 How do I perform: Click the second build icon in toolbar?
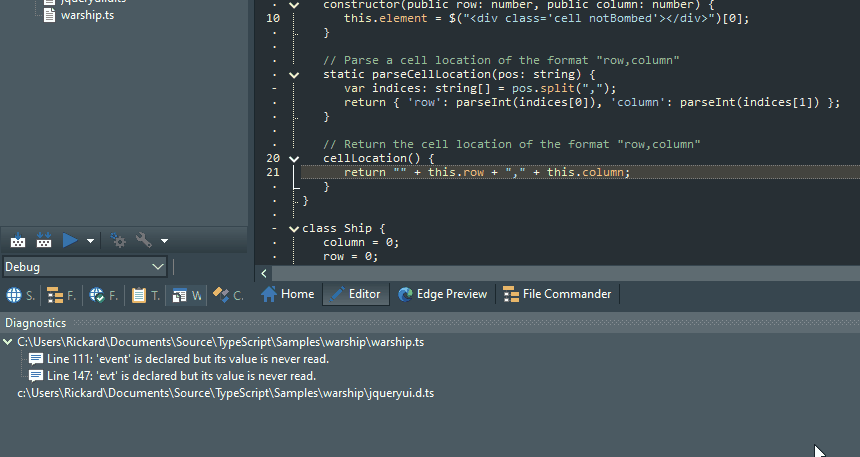(x=43, y=240)
